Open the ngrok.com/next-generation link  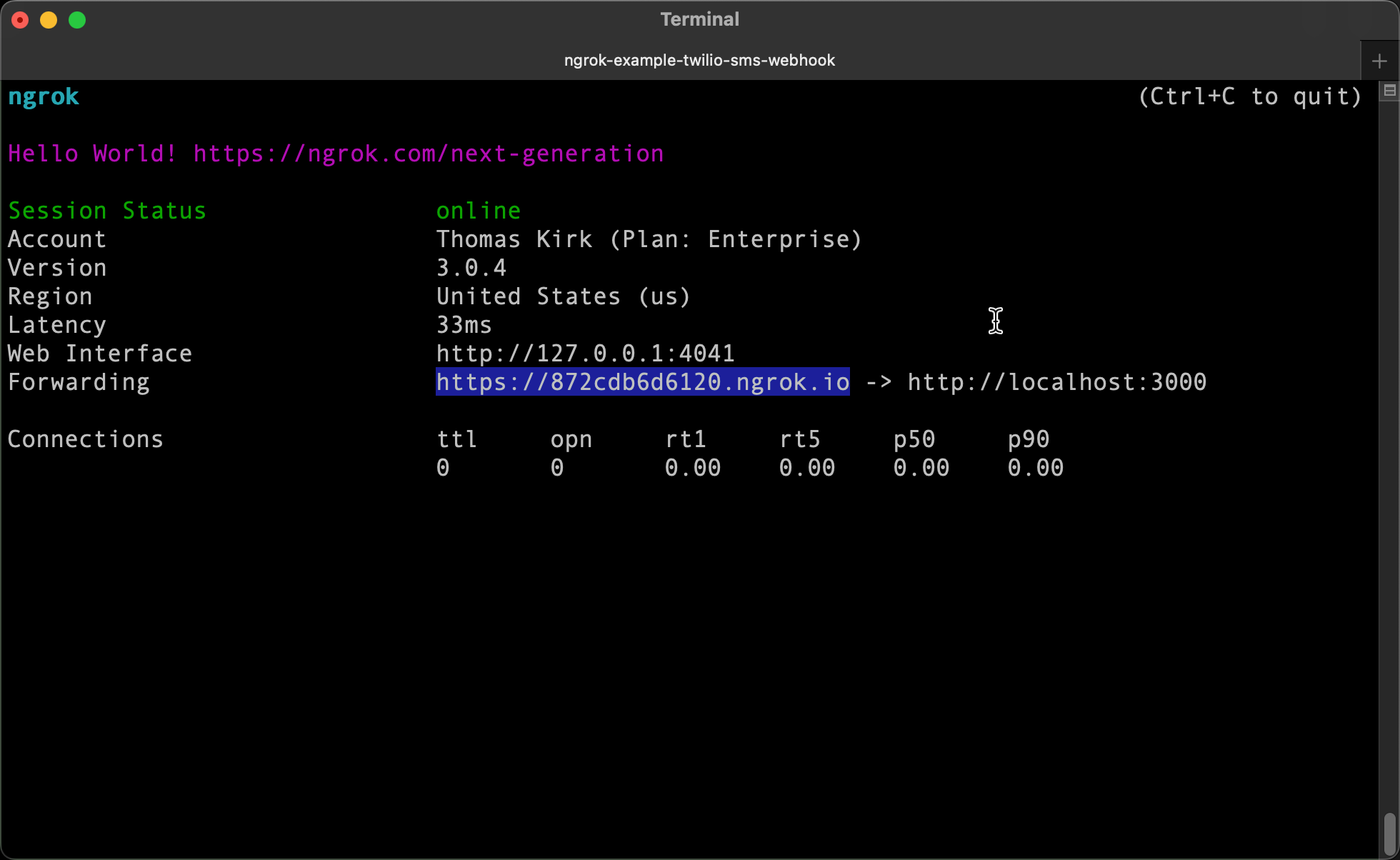pyautogui.click(x=429, y=154)
